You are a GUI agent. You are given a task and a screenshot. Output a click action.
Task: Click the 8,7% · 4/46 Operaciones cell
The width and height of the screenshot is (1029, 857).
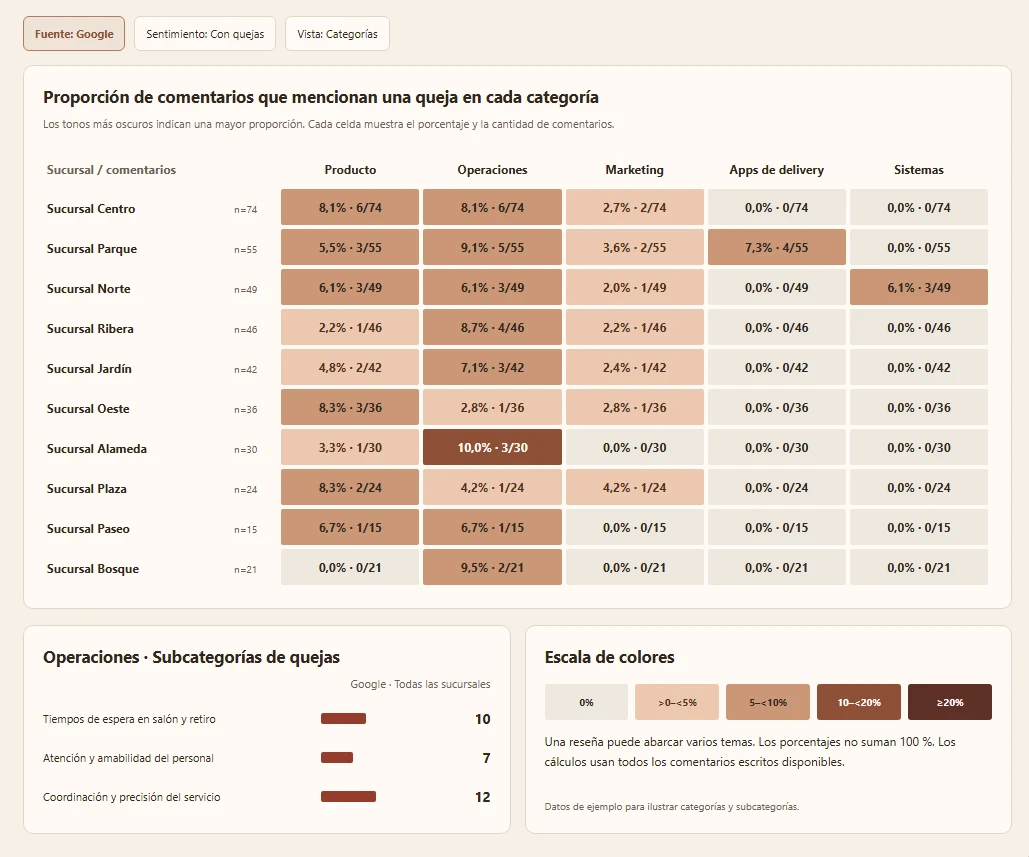tap(492, 327)
